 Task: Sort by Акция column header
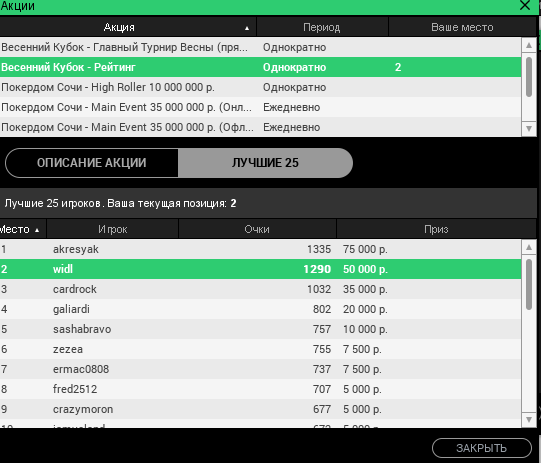point(128,27)
